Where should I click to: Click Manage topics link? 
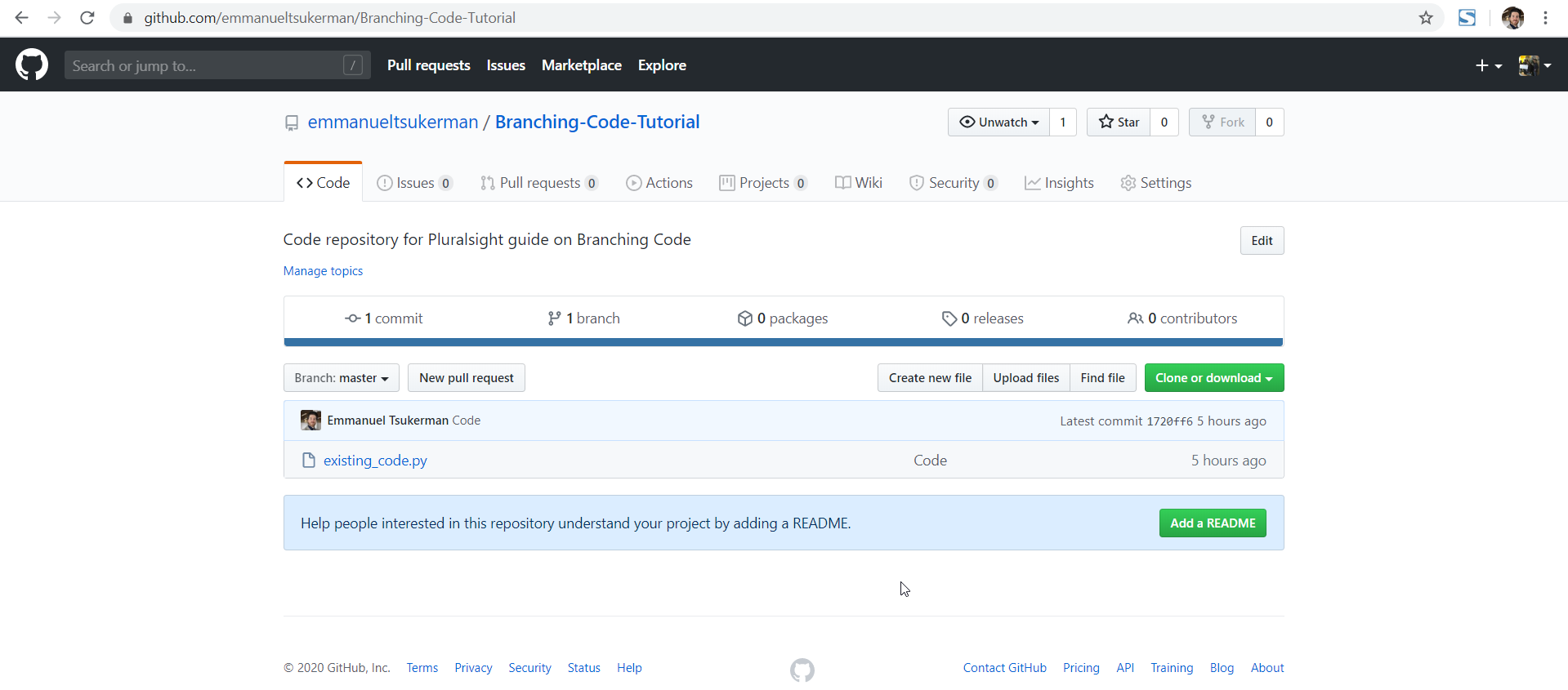pyautogui.click(x=323, y=271)
